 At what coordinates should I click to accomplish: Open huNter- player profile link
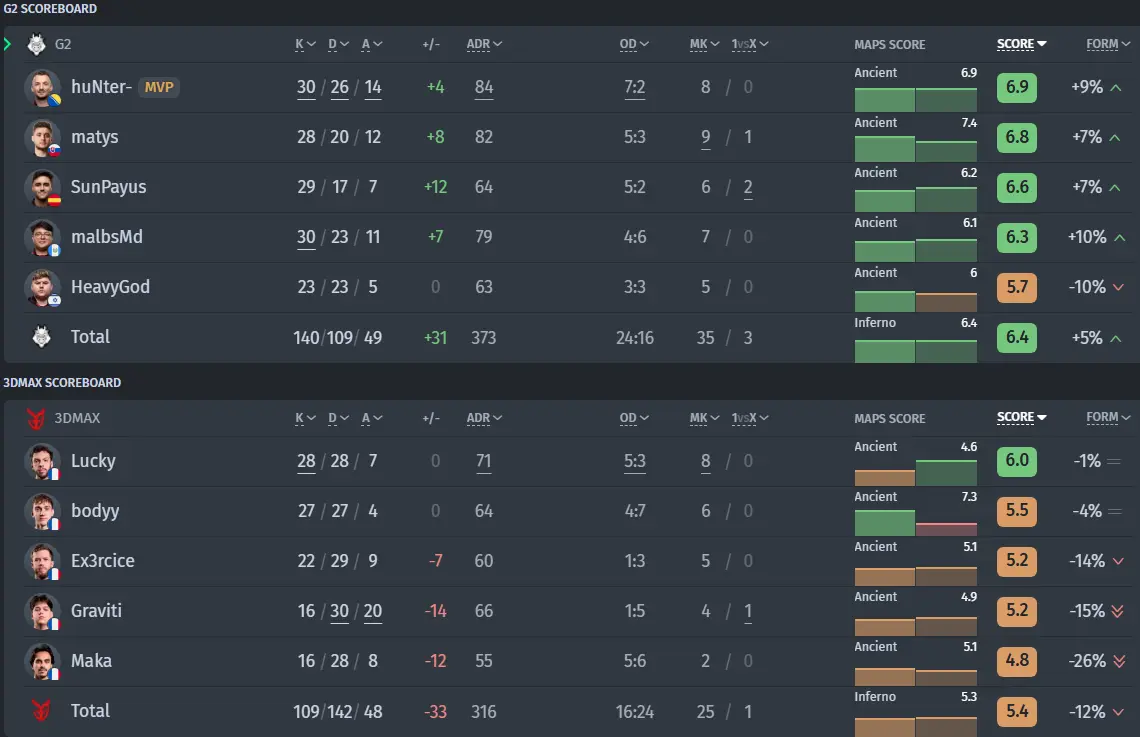(101, 87)
